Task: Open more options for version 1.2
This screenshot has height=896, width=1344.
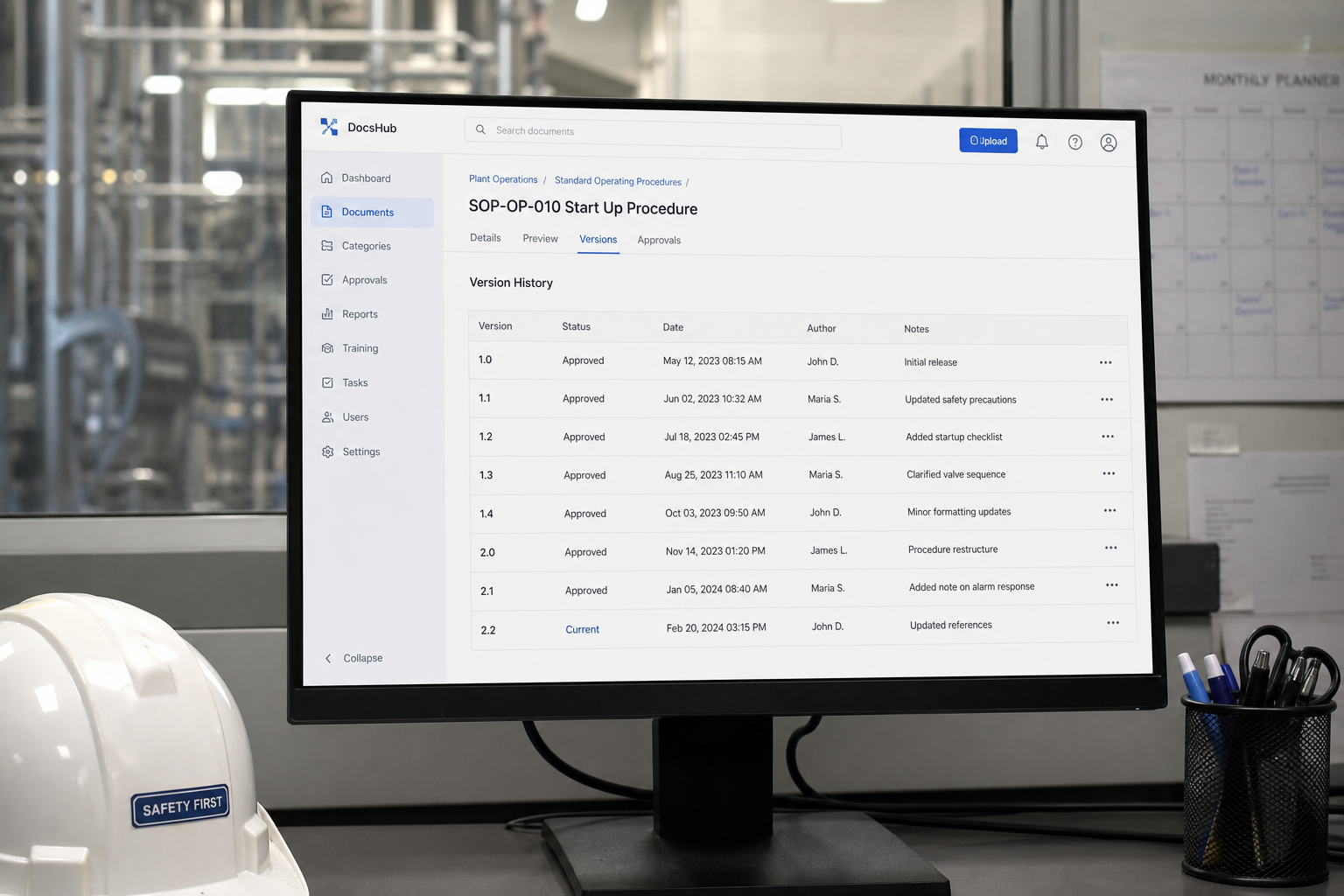Action: [1108, 436]
